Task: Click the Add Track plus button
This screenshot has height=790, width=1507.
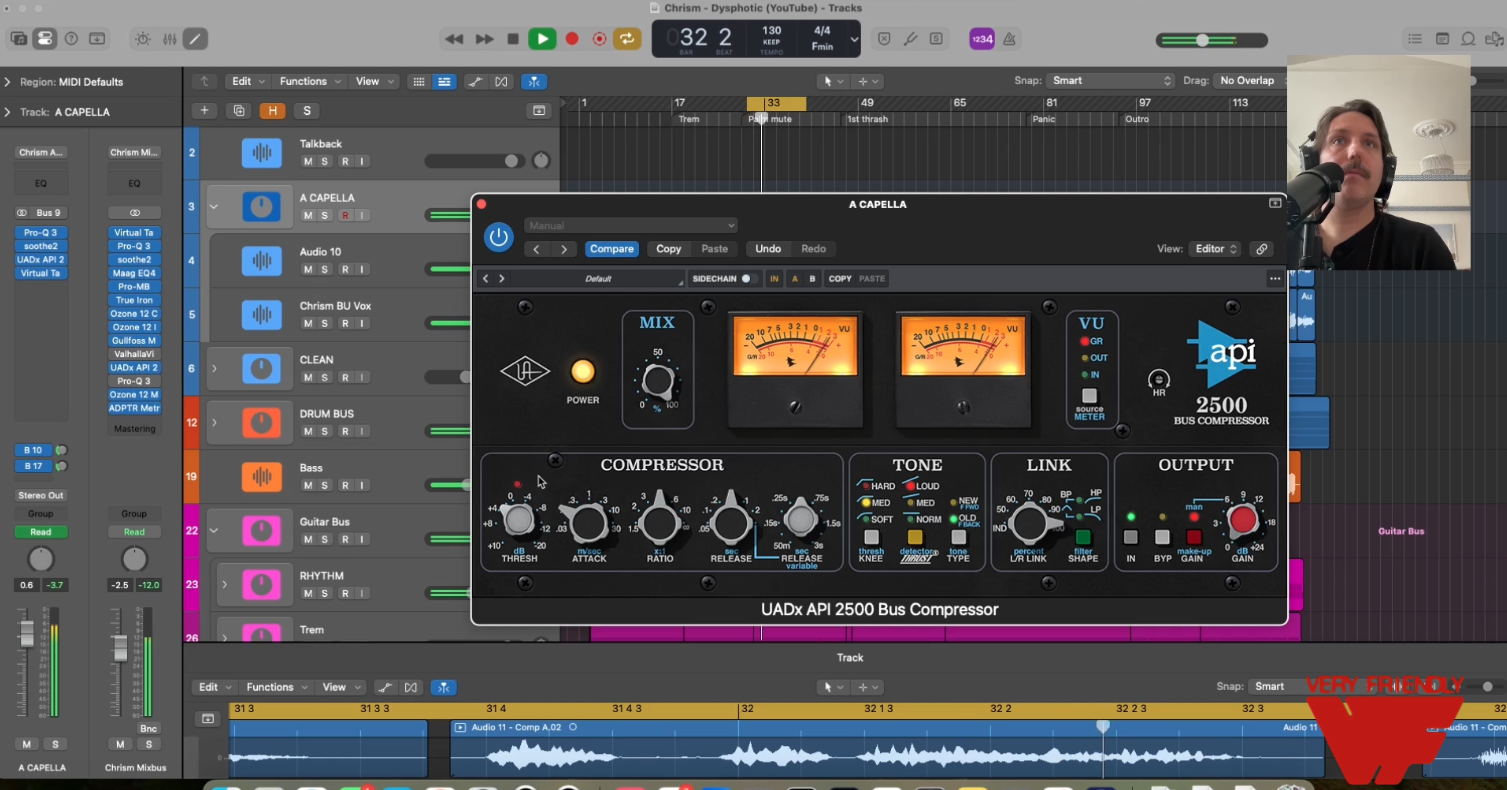Action: 204,111
